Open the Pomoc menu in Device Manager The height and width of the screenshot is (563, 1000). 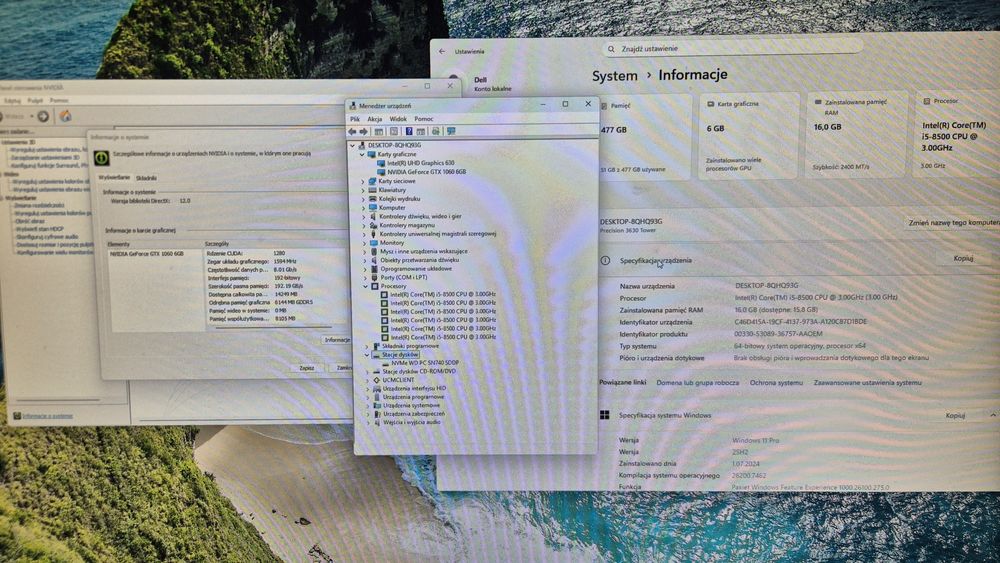click(423, 119)
